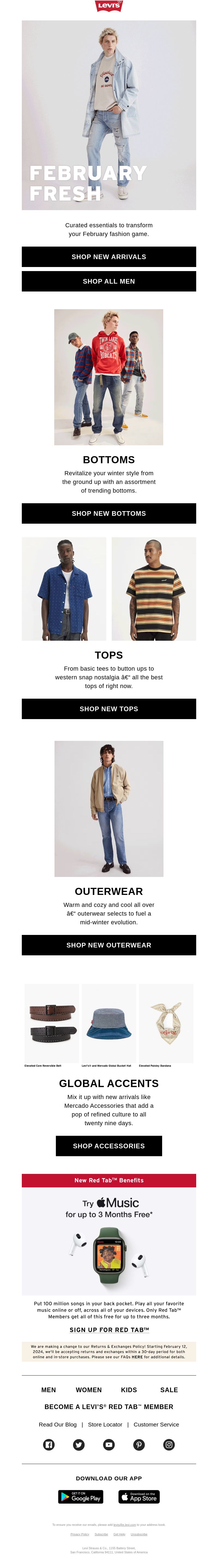
Task: Open the Instagram social icon
Action: (169, 1444)
